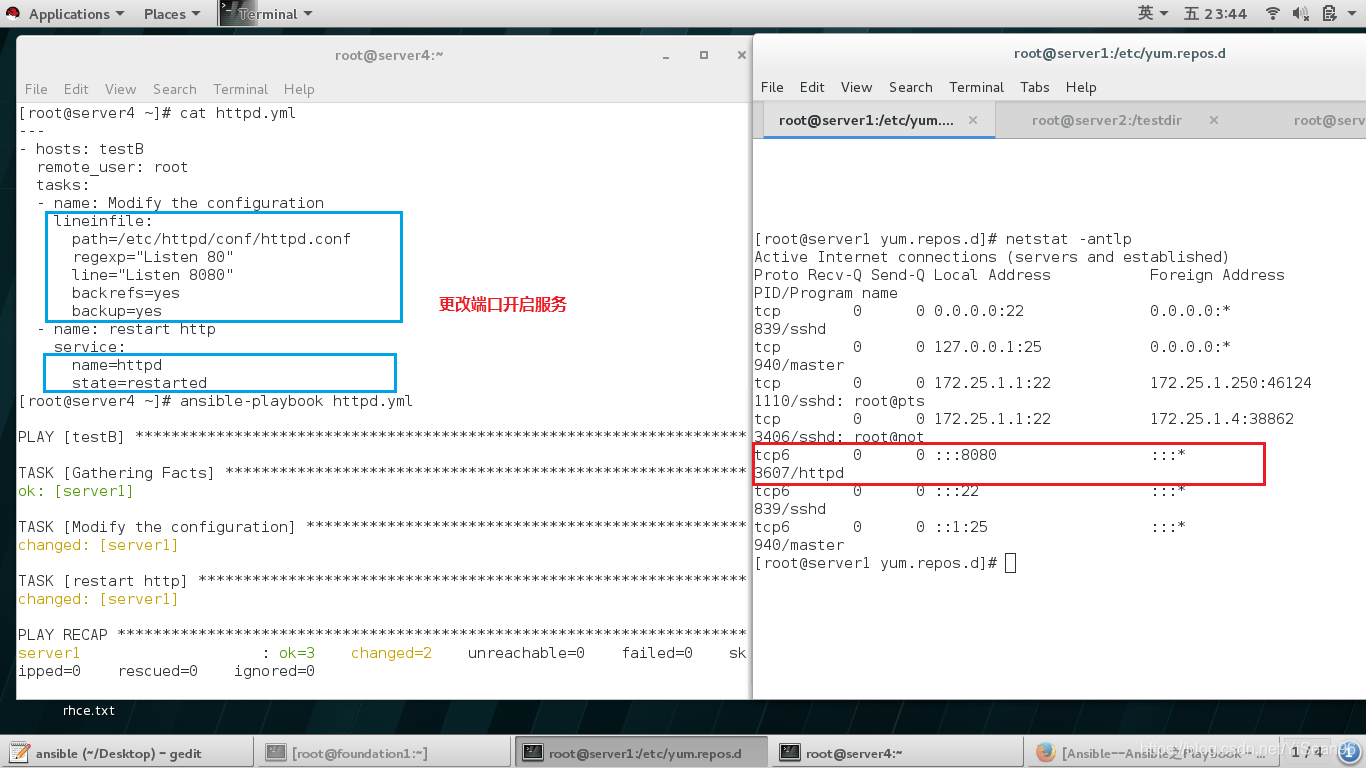Viewport: 1366px width, 768px height.
Task: Click 'hosts: testB' line
Action: [x=89, y=149]
